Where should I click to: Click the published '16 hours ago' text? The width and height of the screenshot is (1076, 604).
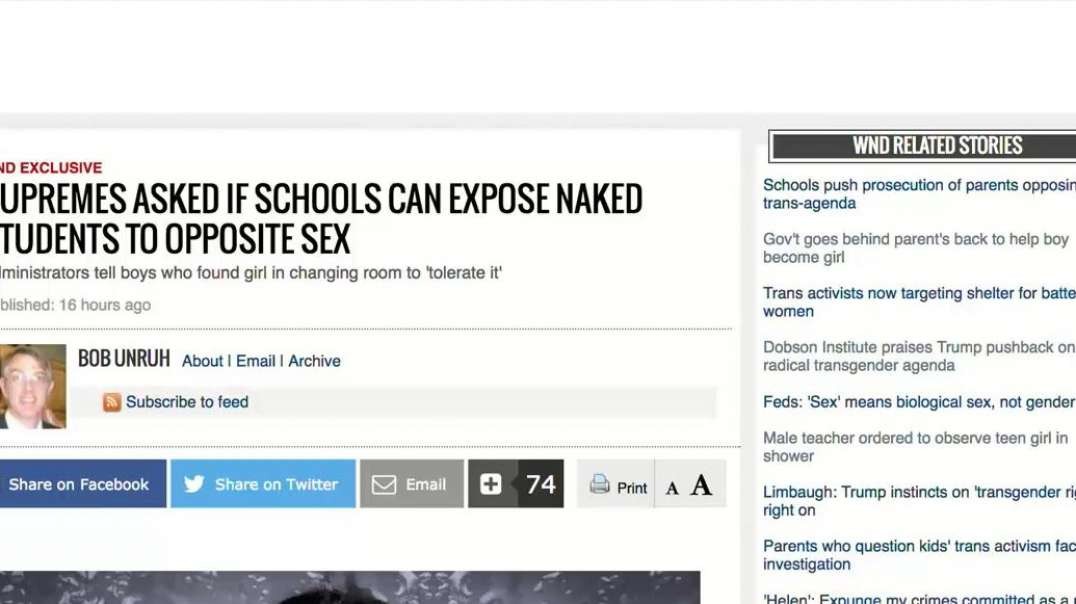pyautogui.click(x=105, y=305)
